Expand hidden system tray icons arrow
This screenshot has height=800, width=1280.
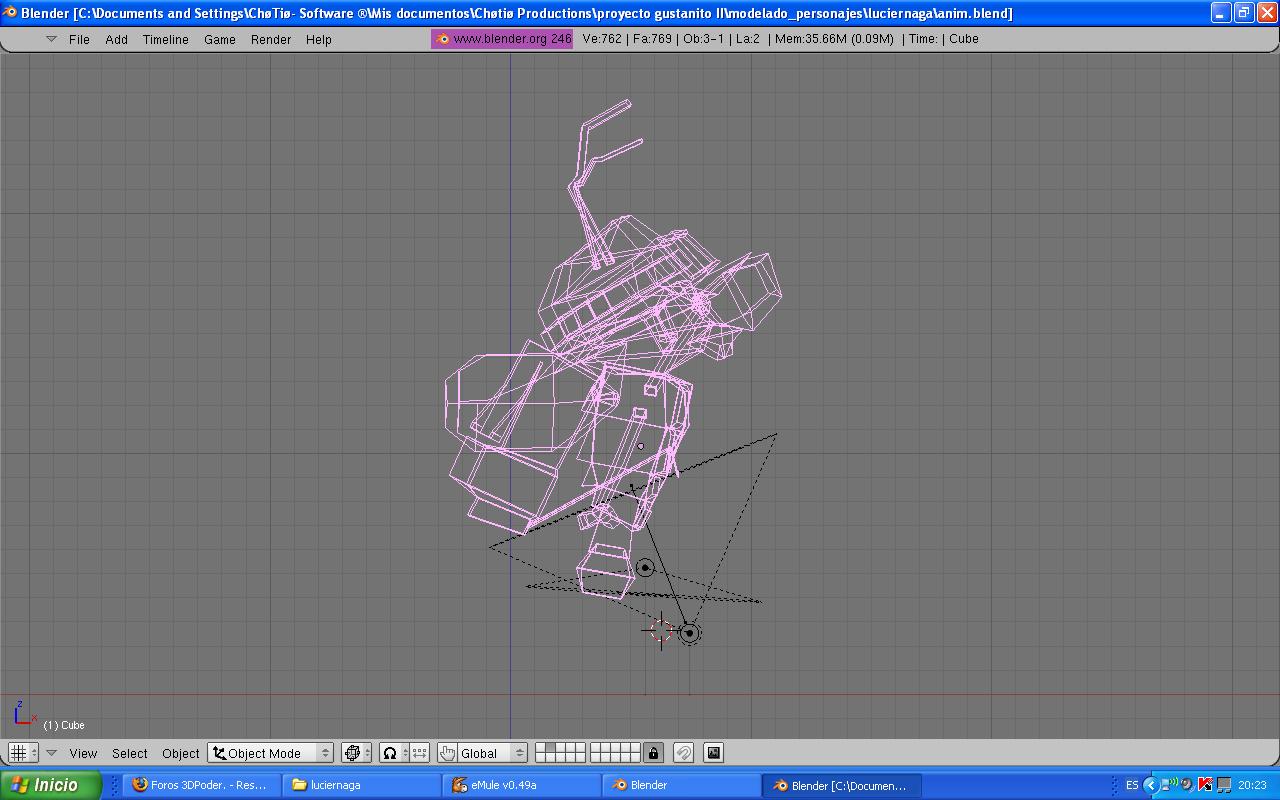pos(1150,785)
